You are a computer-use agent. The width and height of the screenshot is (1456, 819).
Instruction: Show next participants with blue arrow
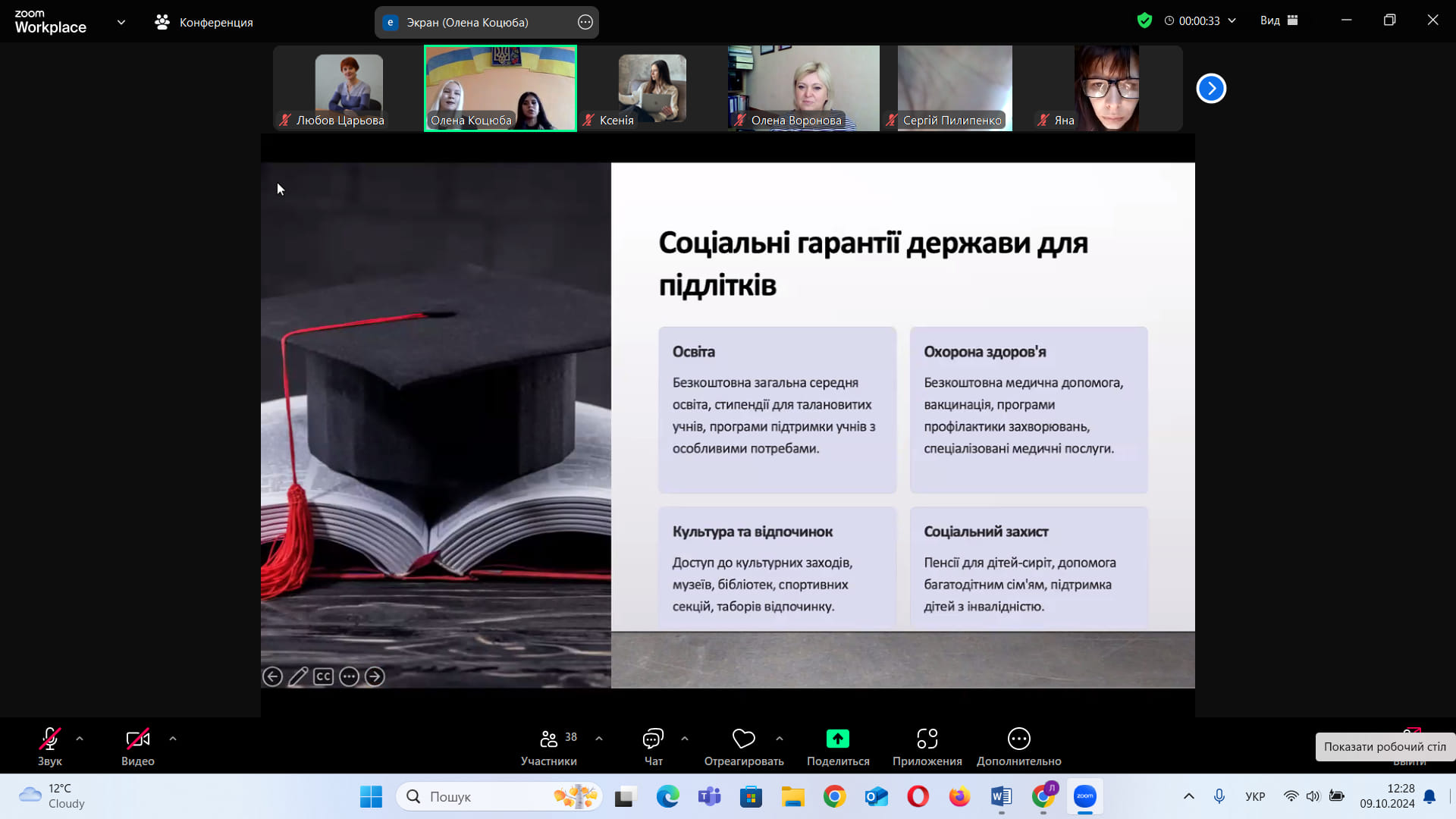[1211, 89]
